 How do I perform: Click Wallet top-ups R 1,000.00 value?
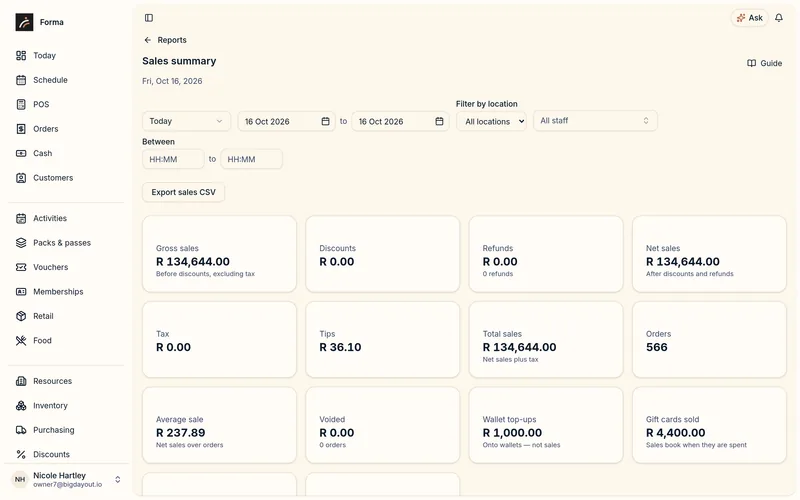pyautogui.click(x=512, y=433)
